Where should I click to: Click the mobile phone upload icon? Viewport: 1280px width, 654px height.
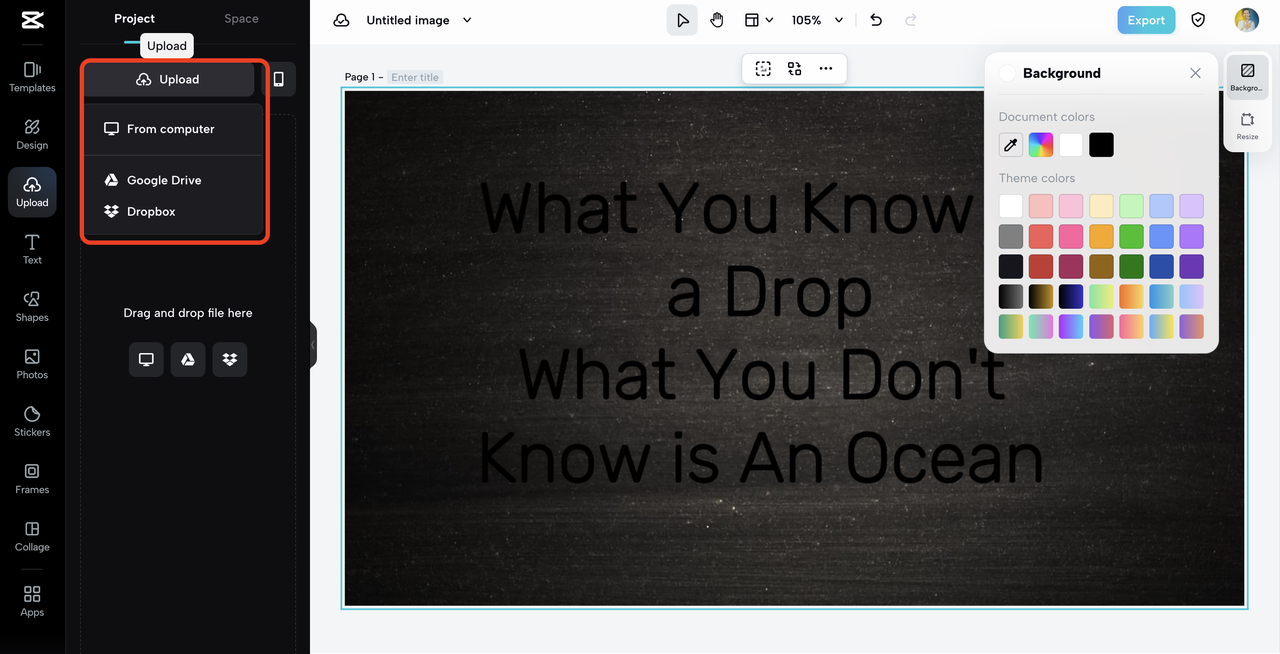tap(278, 79)
